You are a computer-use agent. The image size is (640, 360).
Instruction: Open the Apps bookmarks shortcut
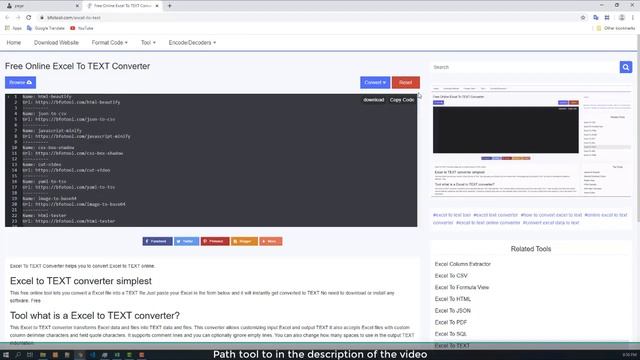[x=13, y=28]
